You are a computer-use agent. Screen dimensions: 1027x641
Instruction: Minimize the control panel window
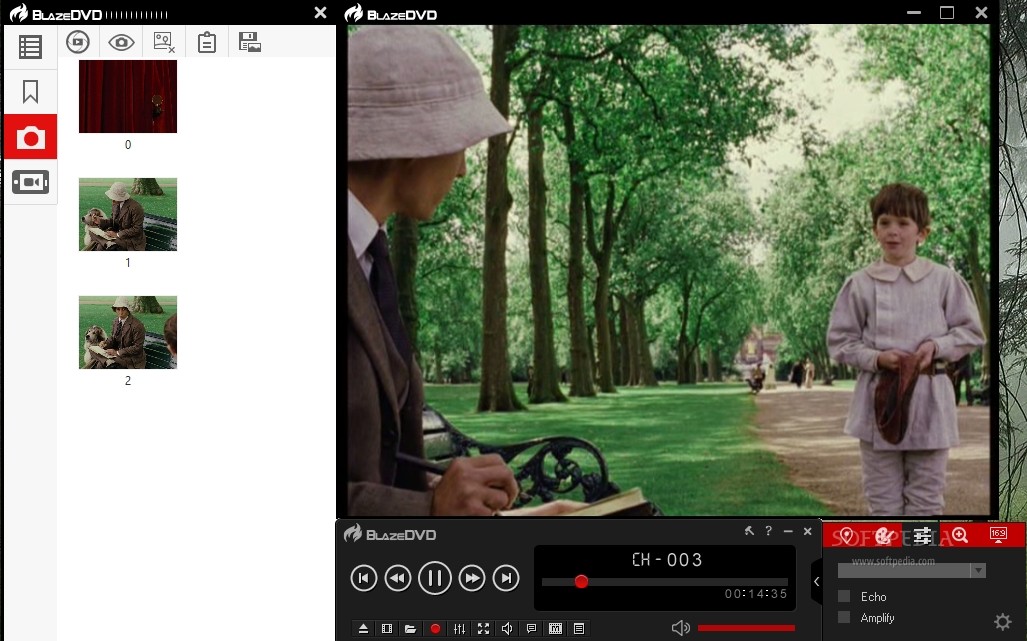coord(788,531)
